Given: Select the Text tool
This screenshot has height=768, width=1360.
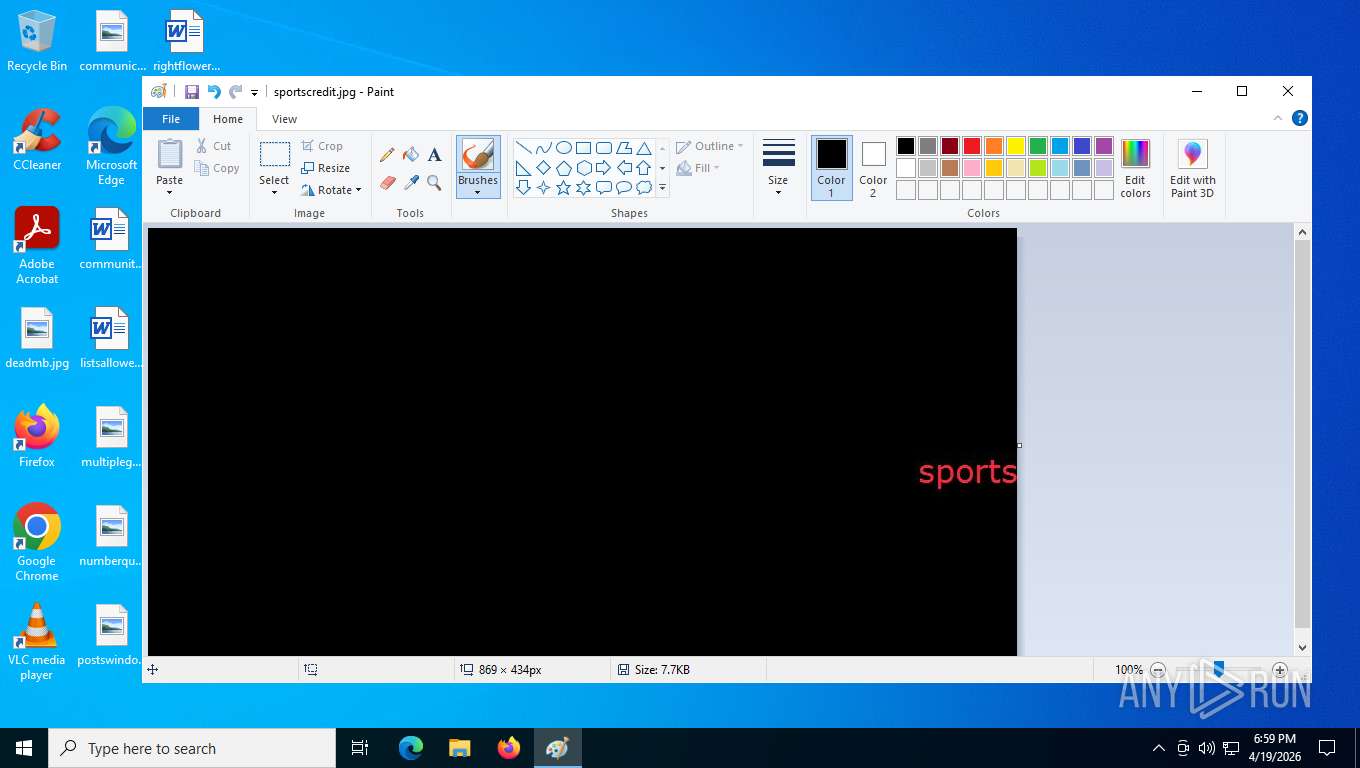Looking at the screenshot, I should (434, 155).
